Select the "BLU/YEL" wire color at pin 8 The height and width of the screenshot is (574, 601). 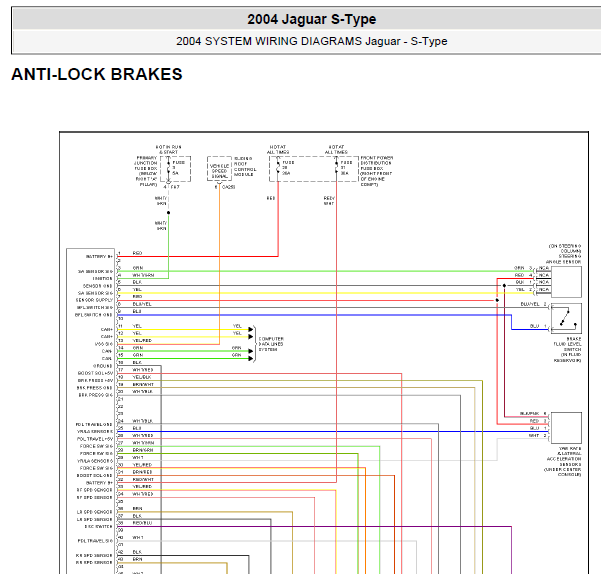coord(142,304)
